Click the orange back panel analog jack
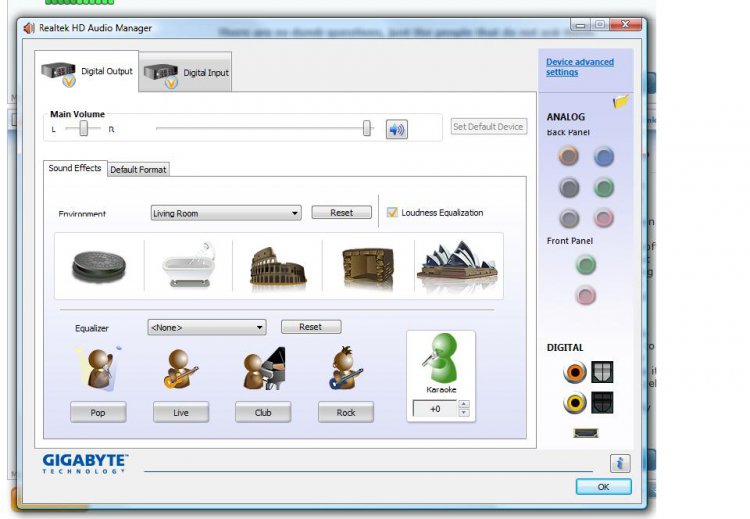750x519 pixels. pos(568,156)
